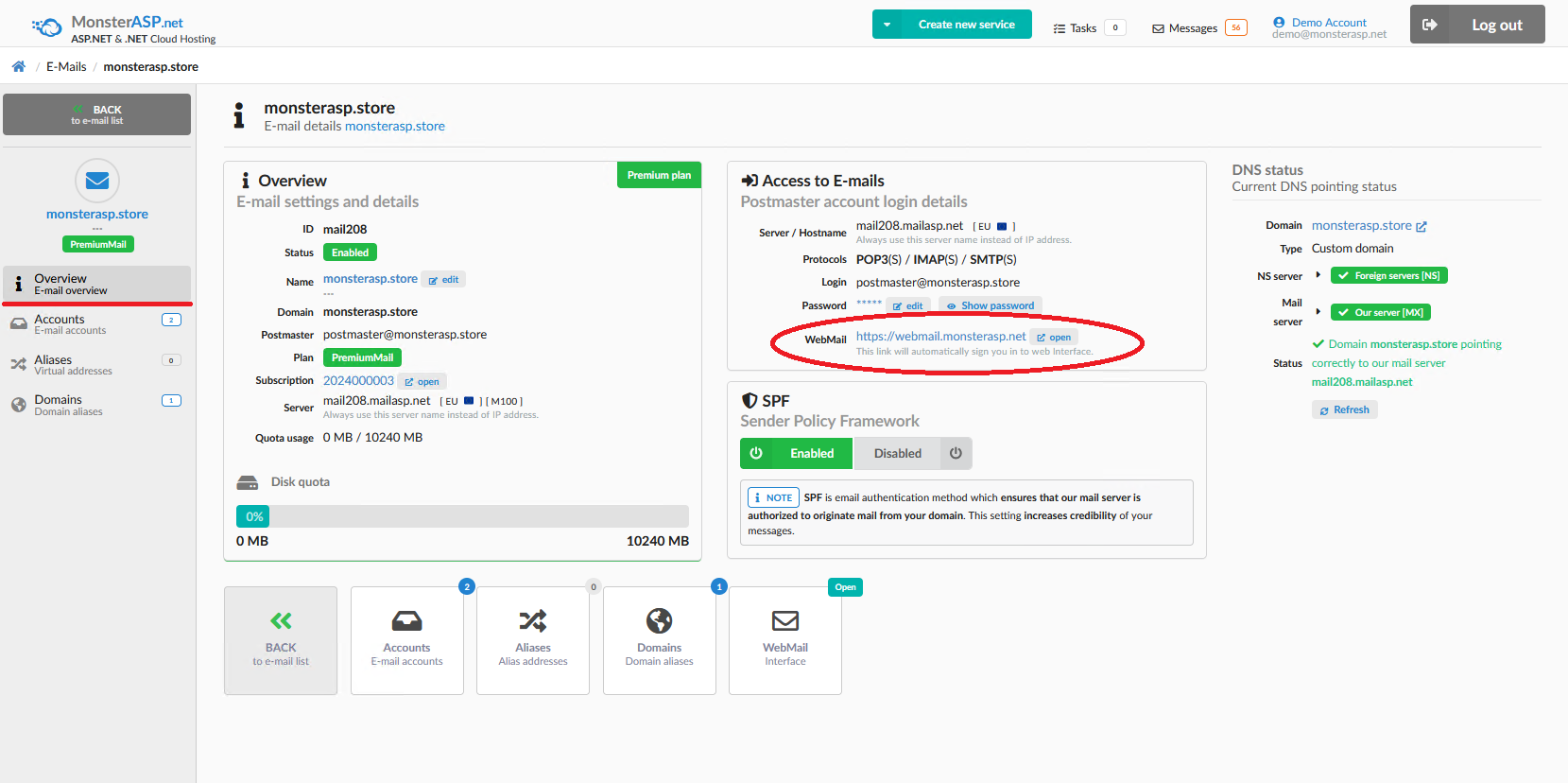Image resolution: width=1568 pixels, height=783 pixels.
Task: Click the open button next to WebMail link
Action: pos(1054,338)
